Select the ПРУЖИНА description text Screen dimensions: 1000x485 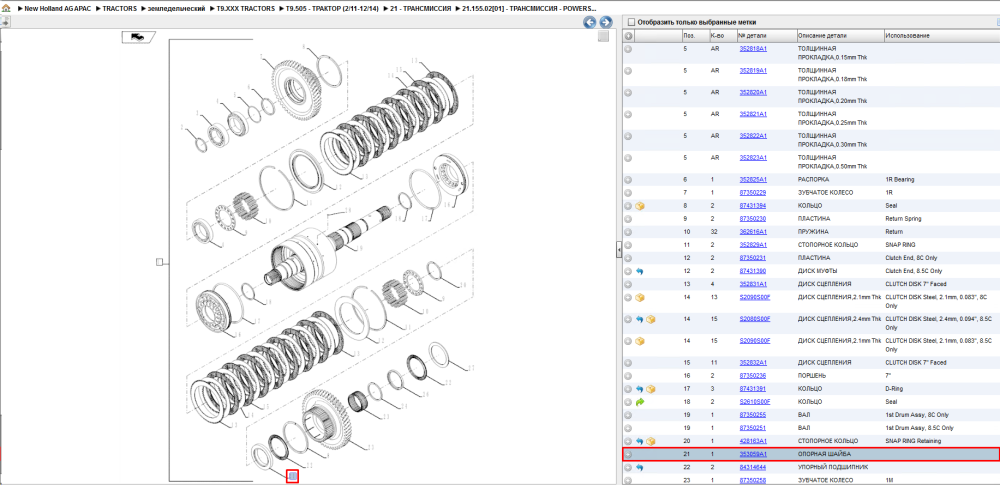(814, 232)
